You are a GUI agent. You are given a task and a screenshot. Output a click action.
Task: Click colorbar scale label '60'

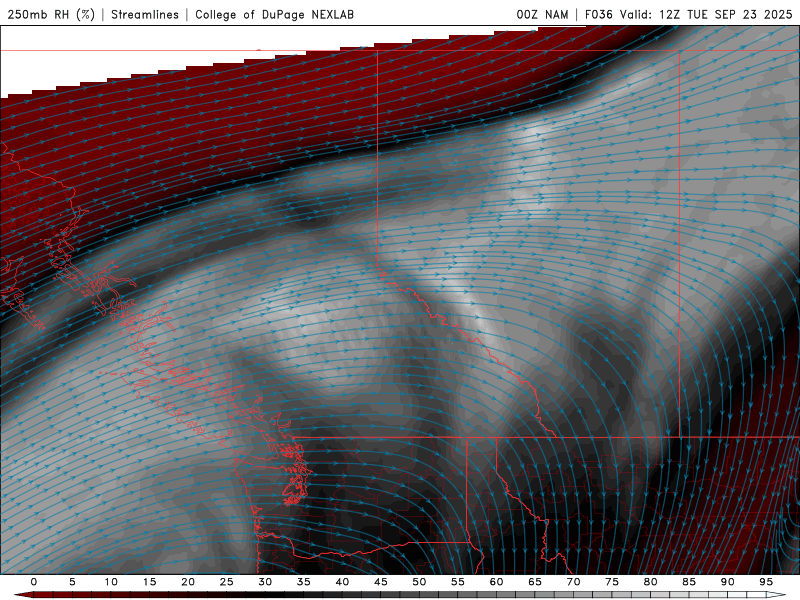pos(496,582)
